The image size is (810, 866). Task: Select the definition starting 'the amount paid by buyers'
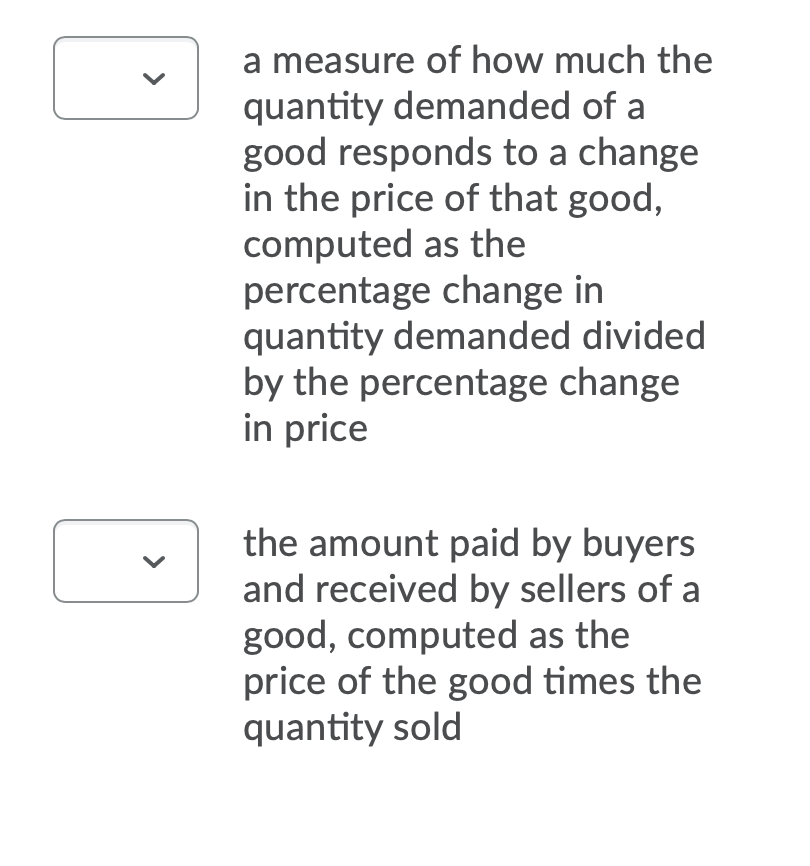click(x=470, y=543)
